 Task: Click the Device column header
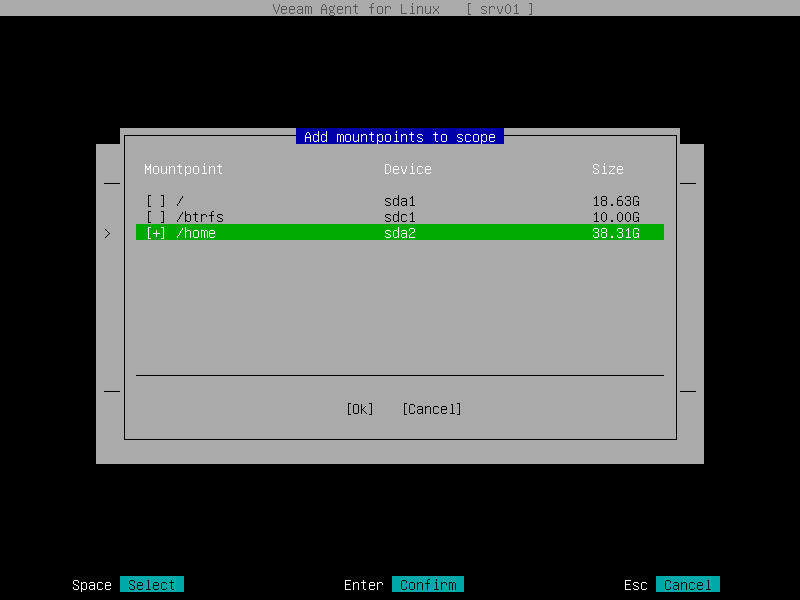tap(408, 169)
